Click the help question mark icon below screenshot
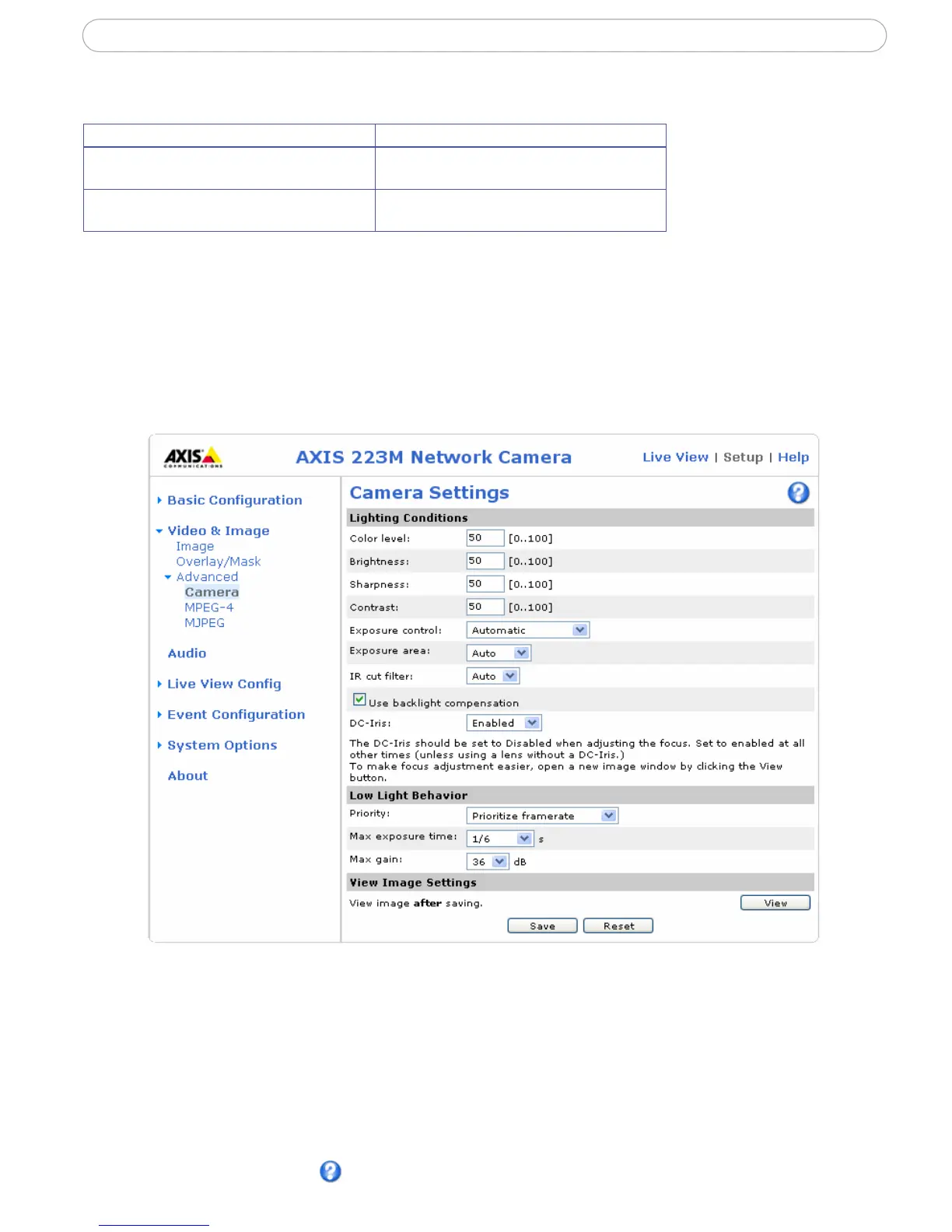 pos(331,1171)
